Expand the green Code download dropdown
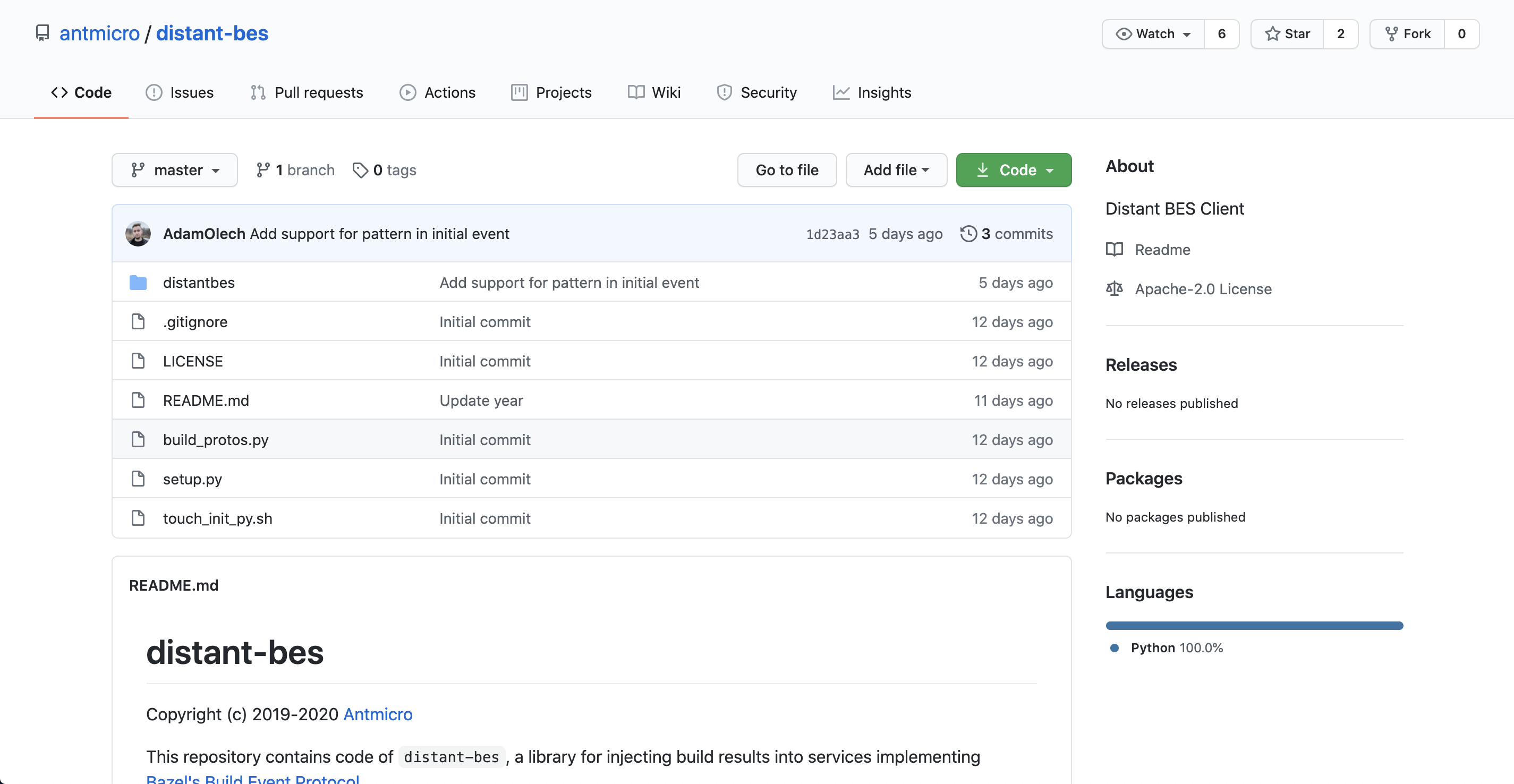The width and height of the screenshot is (1514, 784). click(1013, 171)
